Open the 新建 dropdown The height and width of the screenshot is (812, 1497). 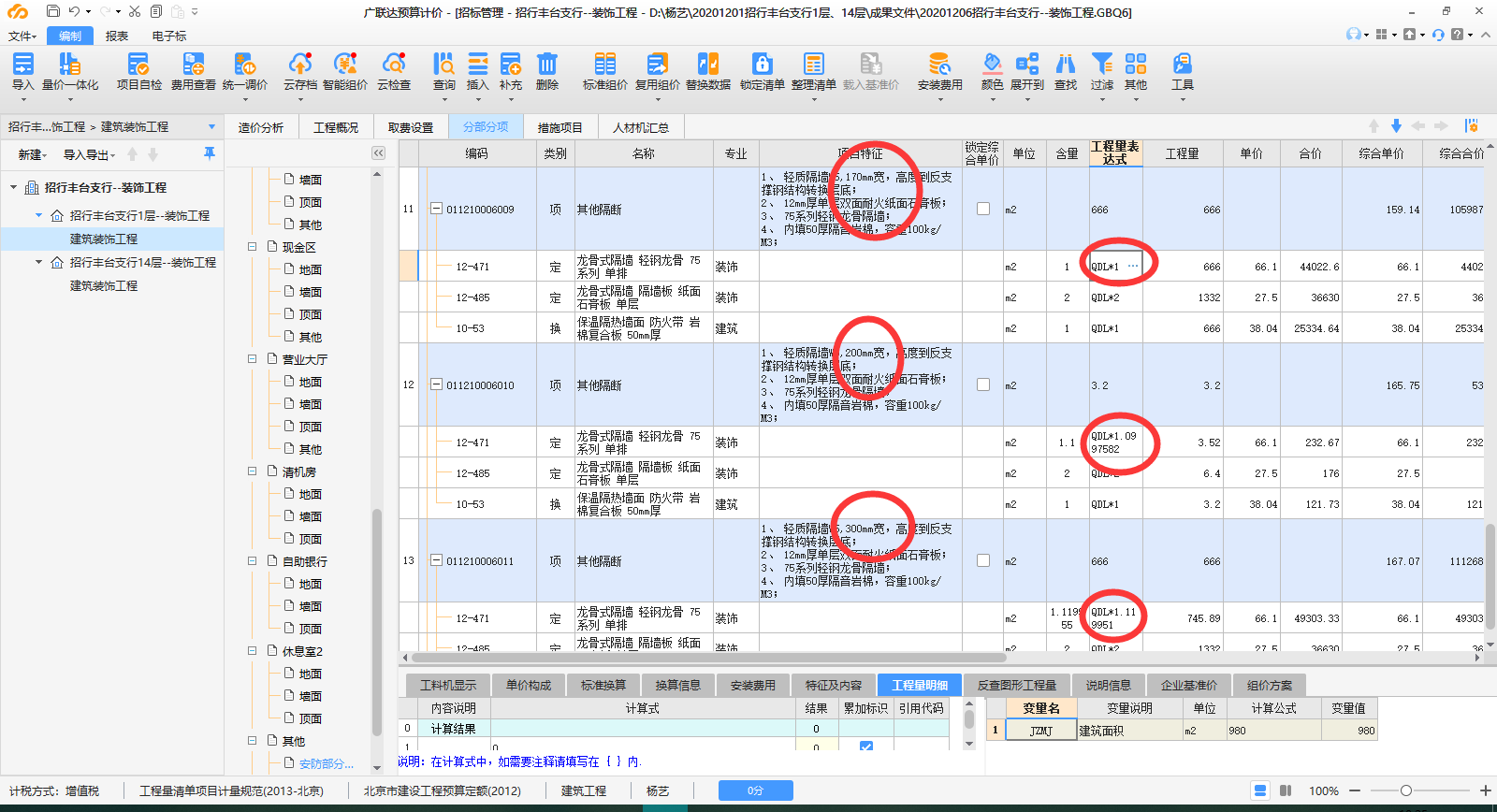33,154
